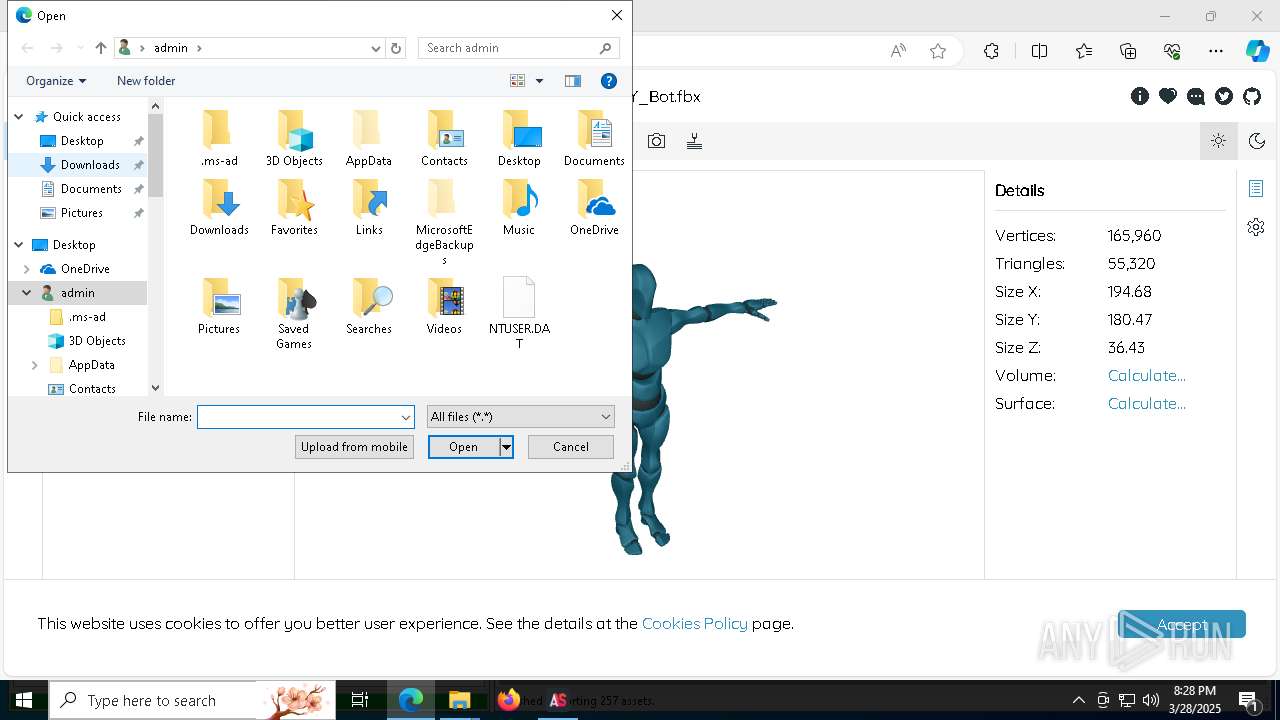Select the AppData folder in file list
1280x720 pixels.
click(368, 138)
